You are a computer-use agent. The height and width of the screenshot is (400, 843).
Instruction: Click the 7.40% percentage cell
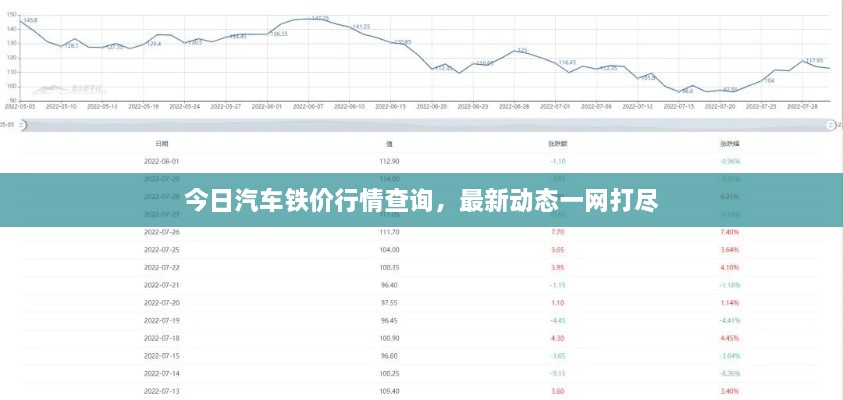pos(730,232)
